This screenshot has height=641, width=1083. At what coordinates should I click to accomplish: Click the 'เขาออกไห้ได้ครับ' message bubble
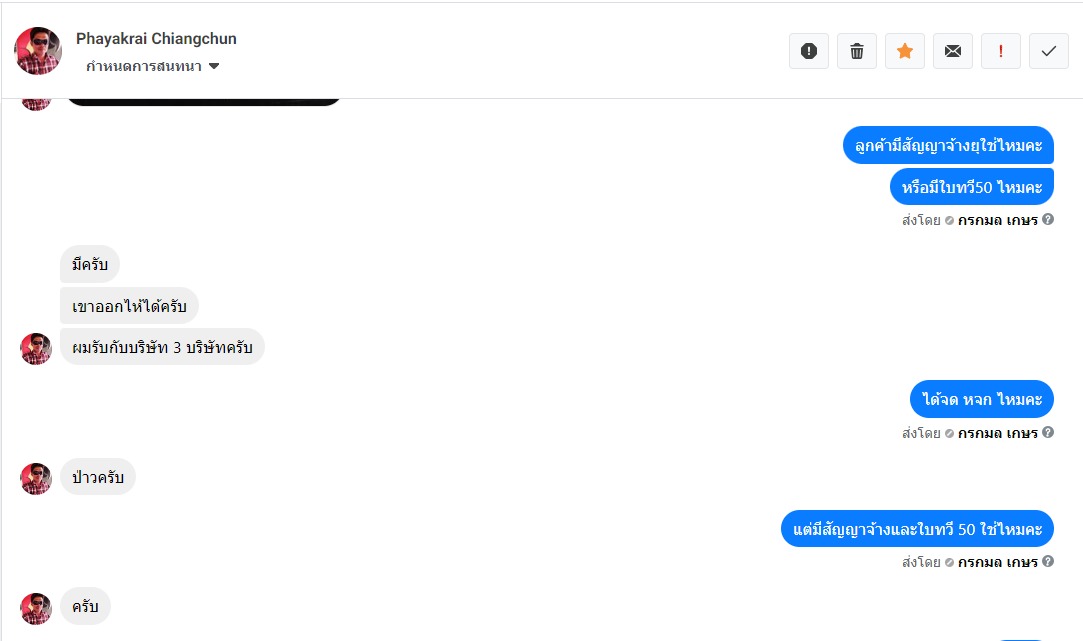click(x=130, y=306)
